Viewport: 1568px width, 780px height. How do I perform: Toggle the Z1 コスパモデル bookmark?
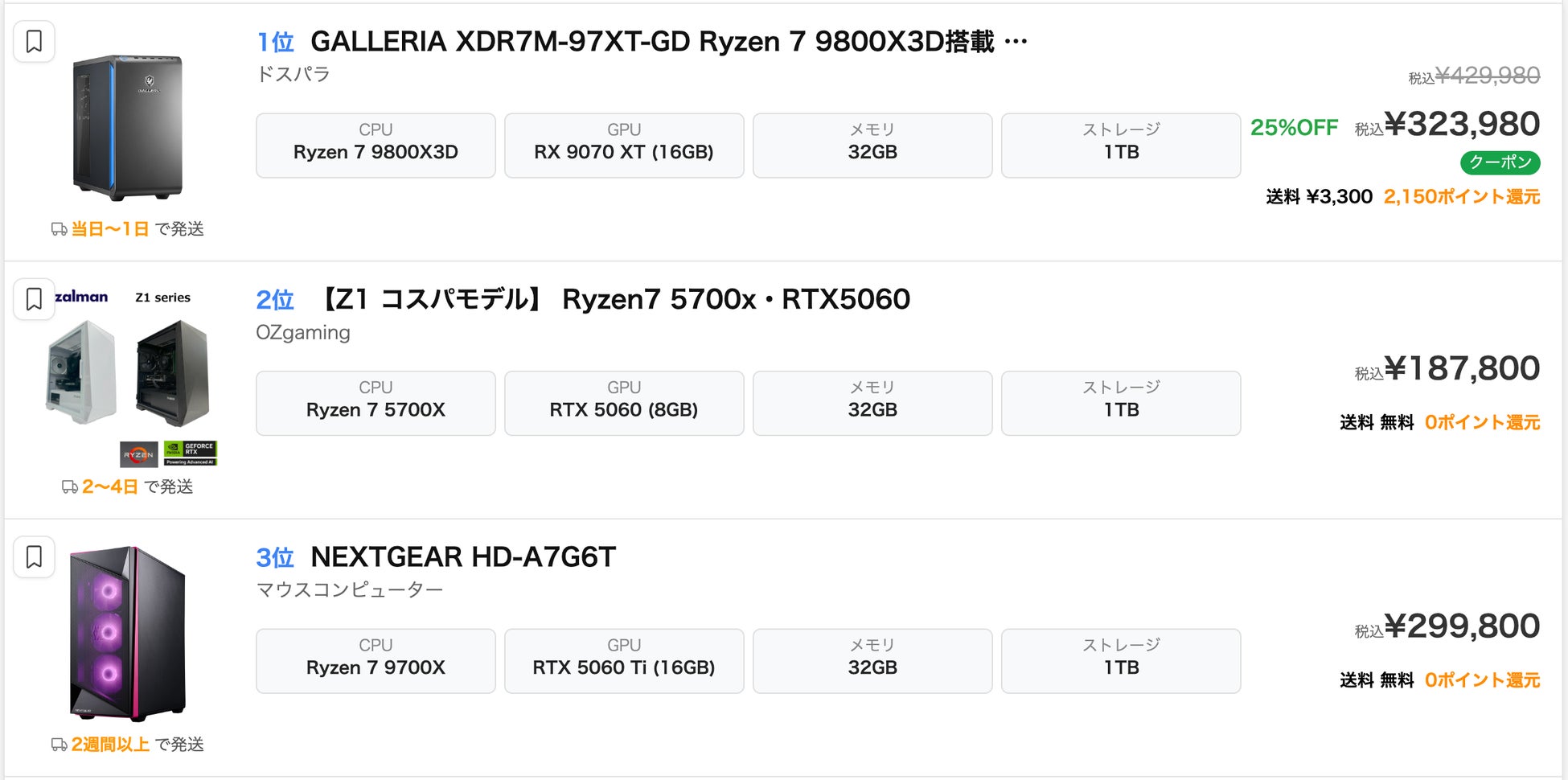point(34,299)
